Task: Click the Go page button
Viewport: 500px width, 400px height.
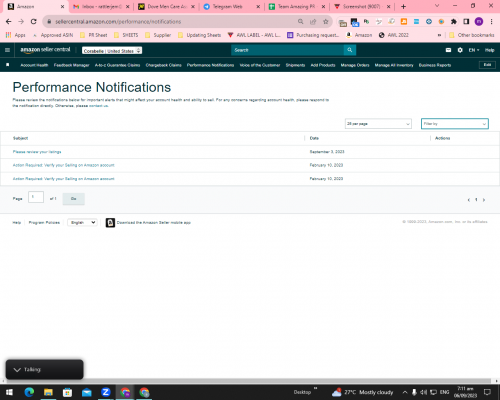Action: (x=74, y=199)
